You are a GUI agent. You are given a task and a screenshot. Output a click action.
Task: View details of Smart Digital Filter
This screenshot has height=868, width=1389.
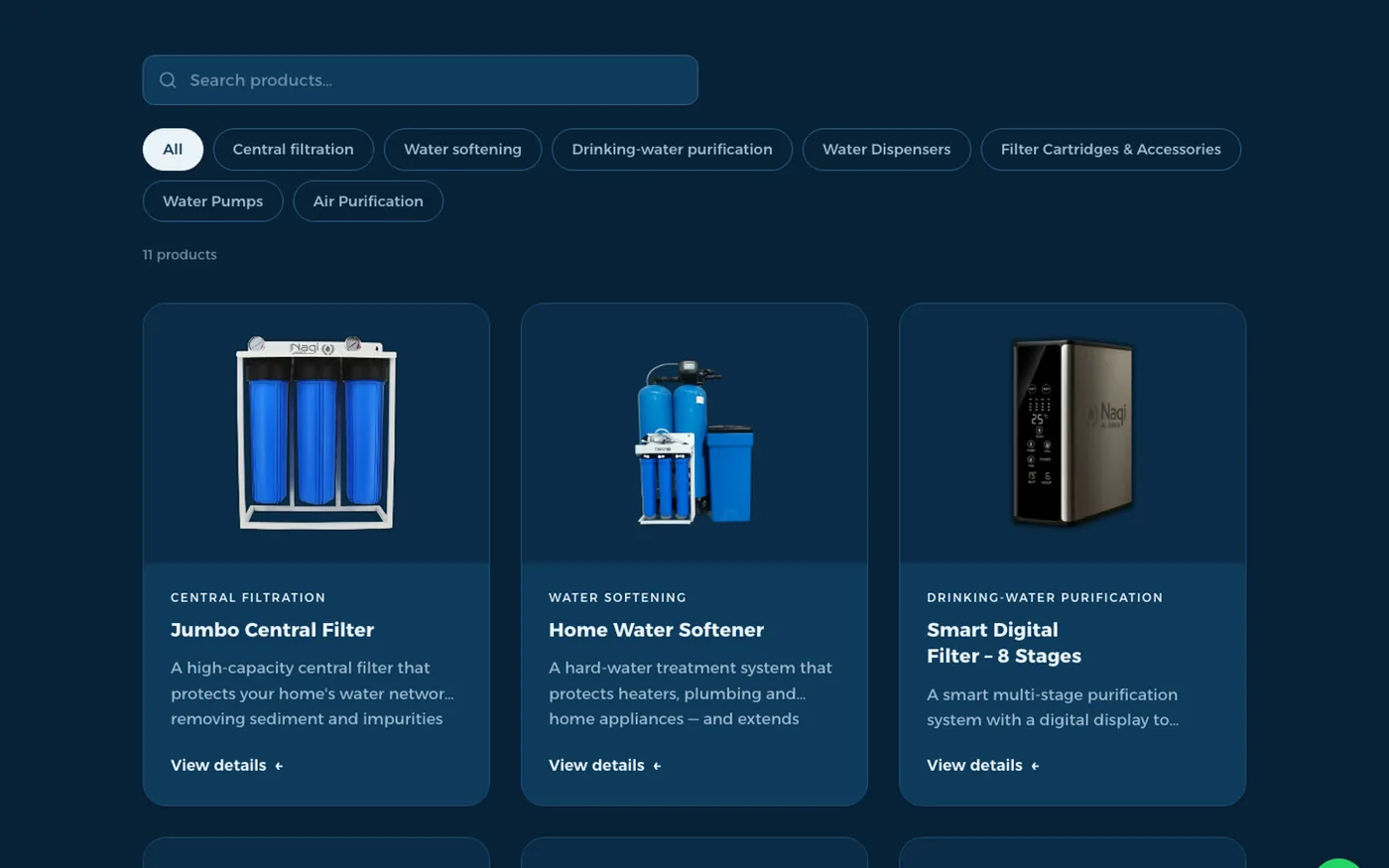tap(983, 766)
